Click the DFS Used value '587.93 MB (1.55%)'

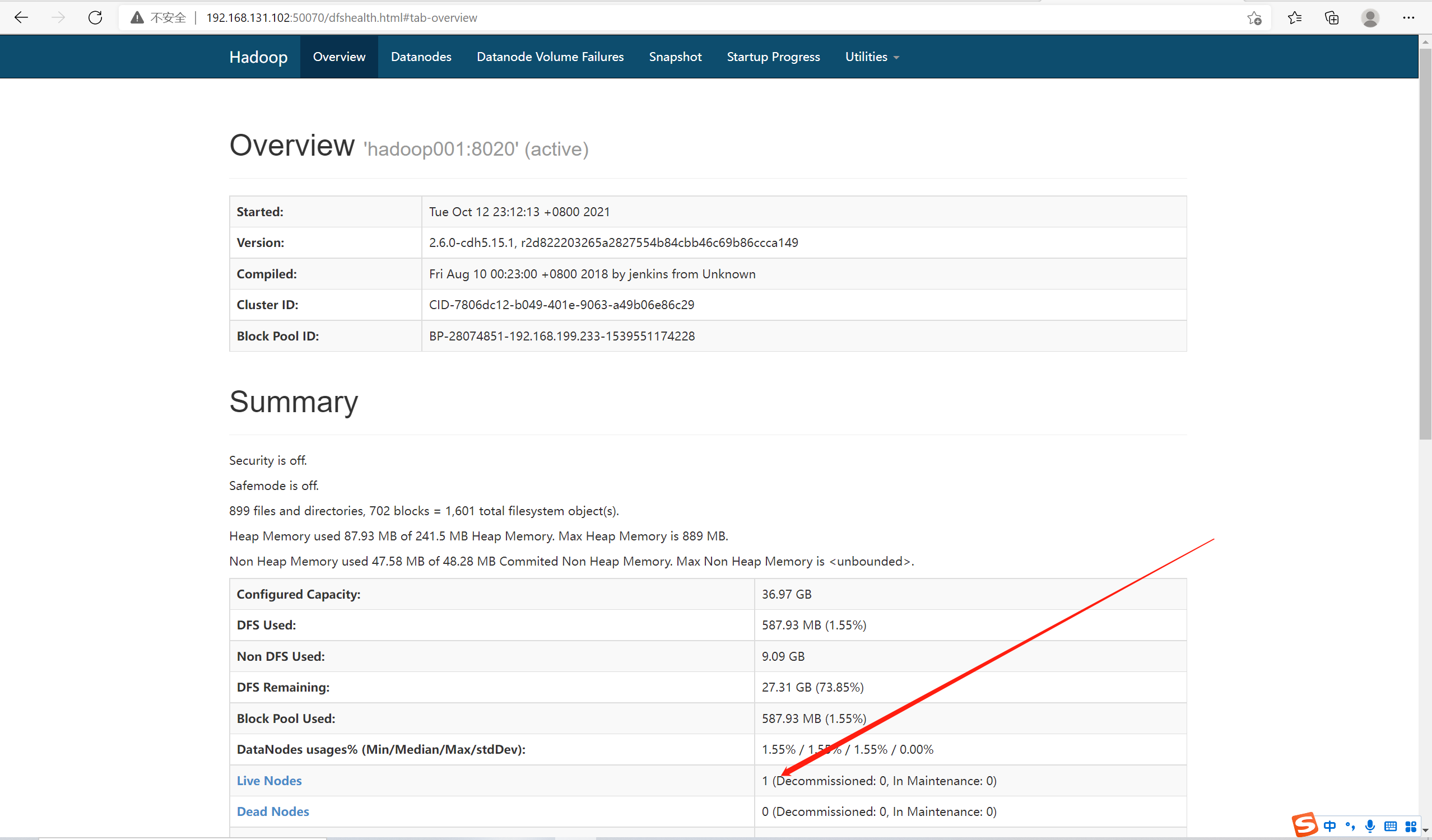pyautogui.click(x=813, y=626)
